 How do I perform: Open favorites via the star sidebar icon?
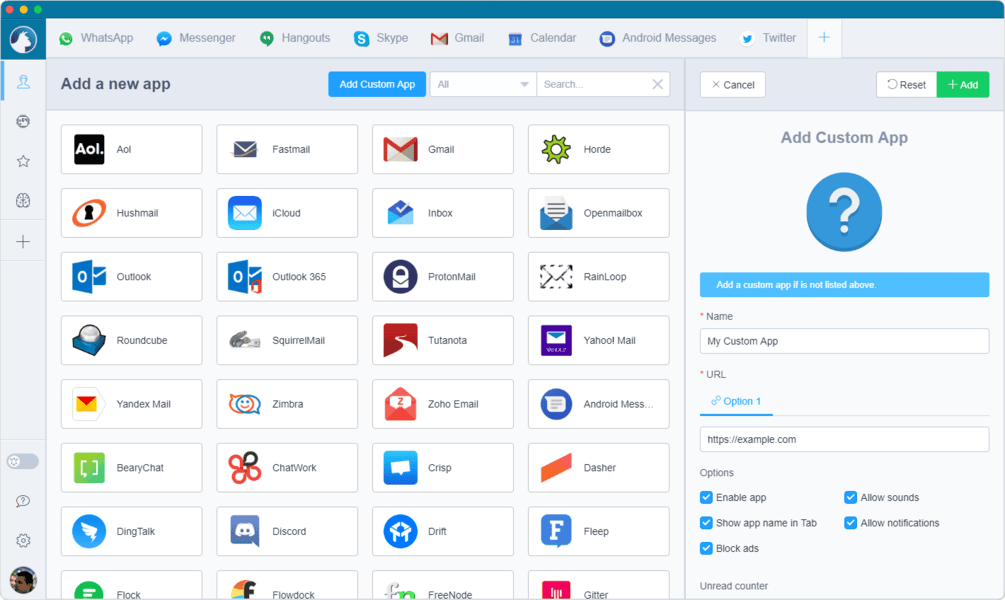pyautogui.click(x=22, y=160)
